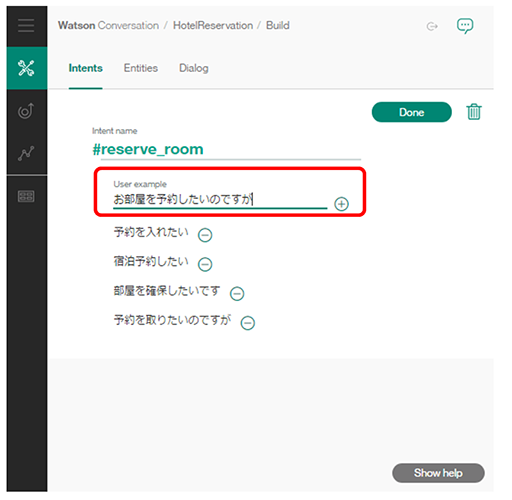This screenshot has height=500, width=512.
Task: Open the hamburger navigation menu
Action: tap(26, 26)
